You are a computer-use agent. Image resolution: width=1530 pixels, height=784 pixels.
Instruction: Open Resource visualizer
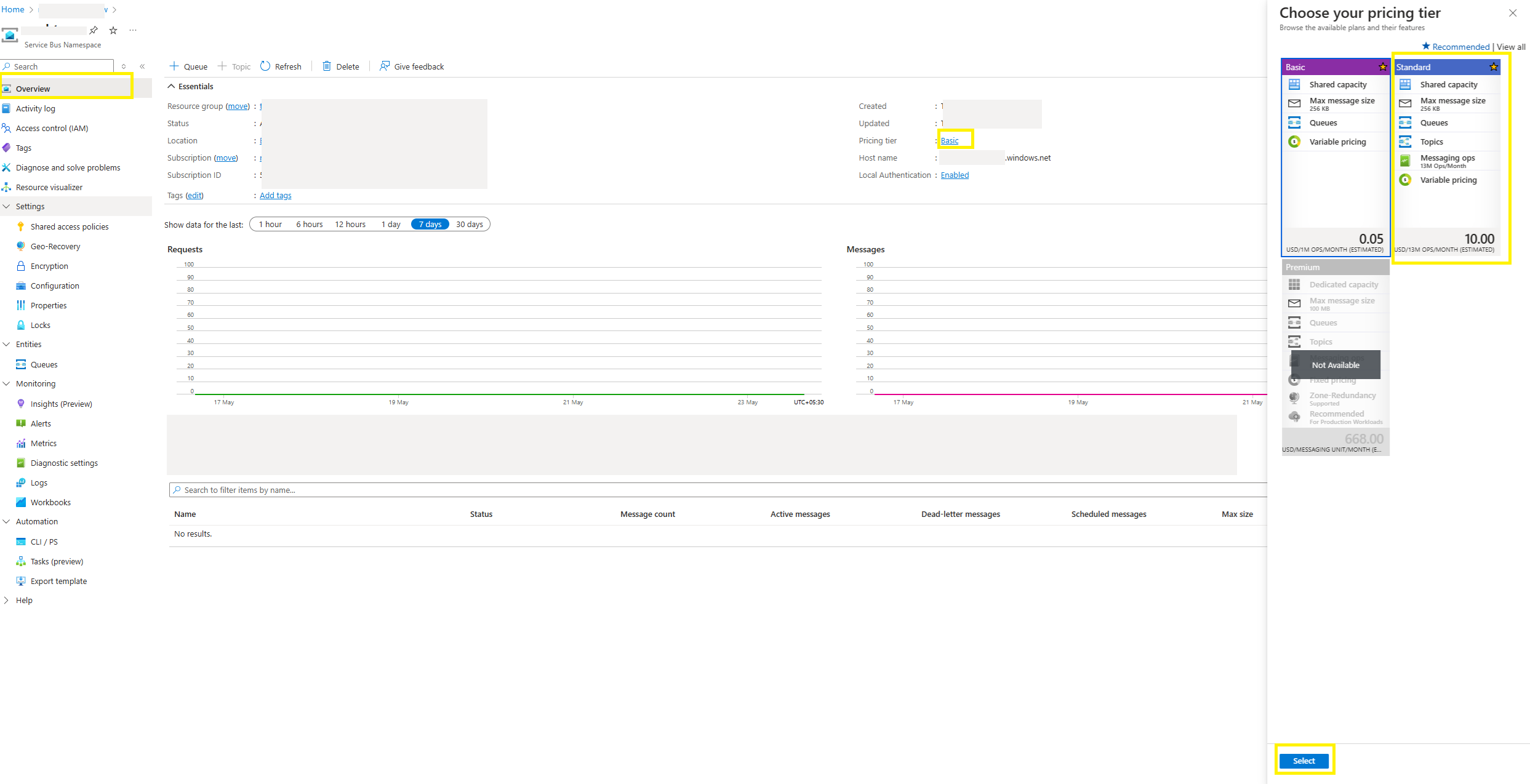point(49,187)
